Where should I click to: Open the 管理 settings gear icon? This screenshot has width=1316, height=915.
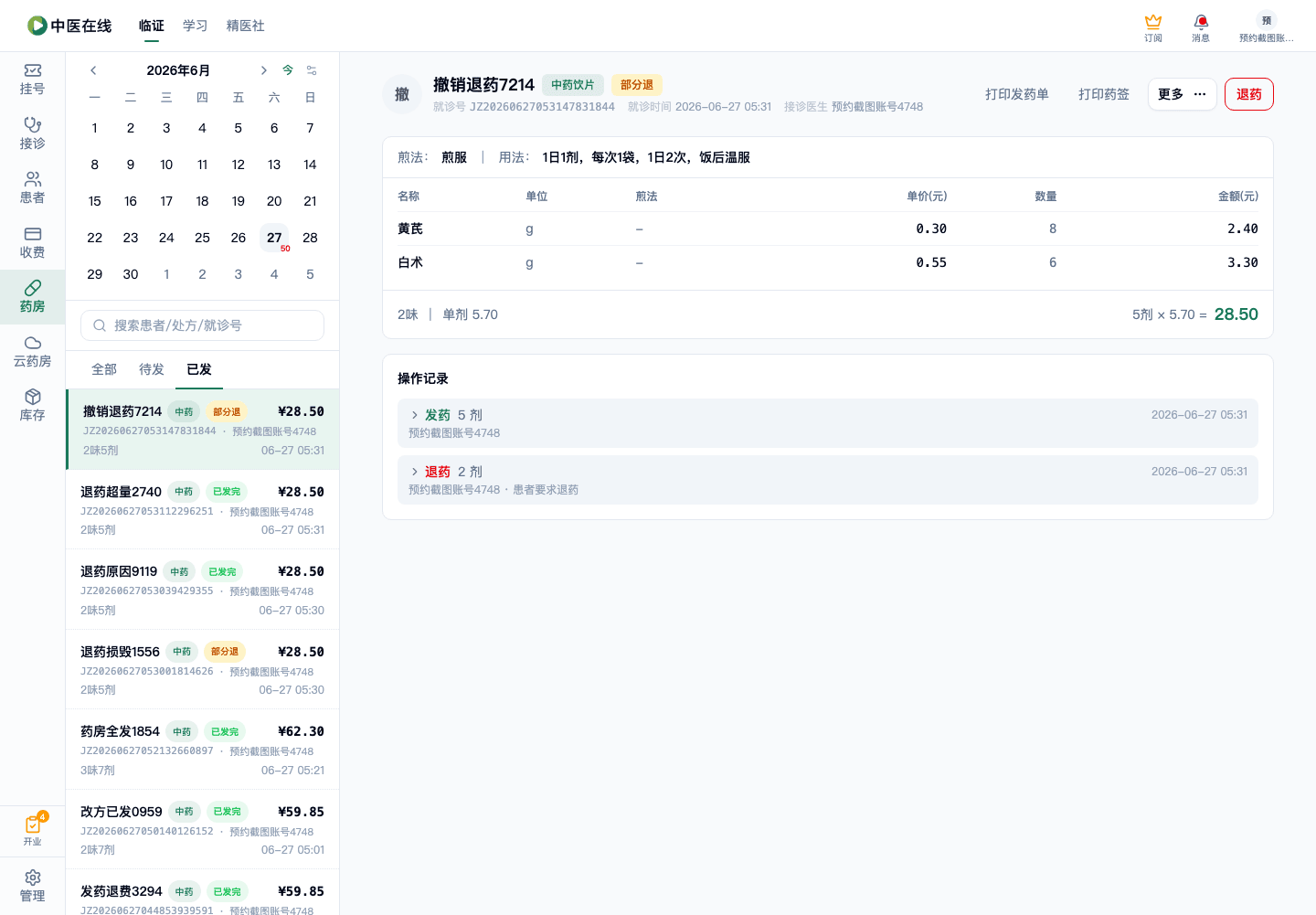pos(32,886)
